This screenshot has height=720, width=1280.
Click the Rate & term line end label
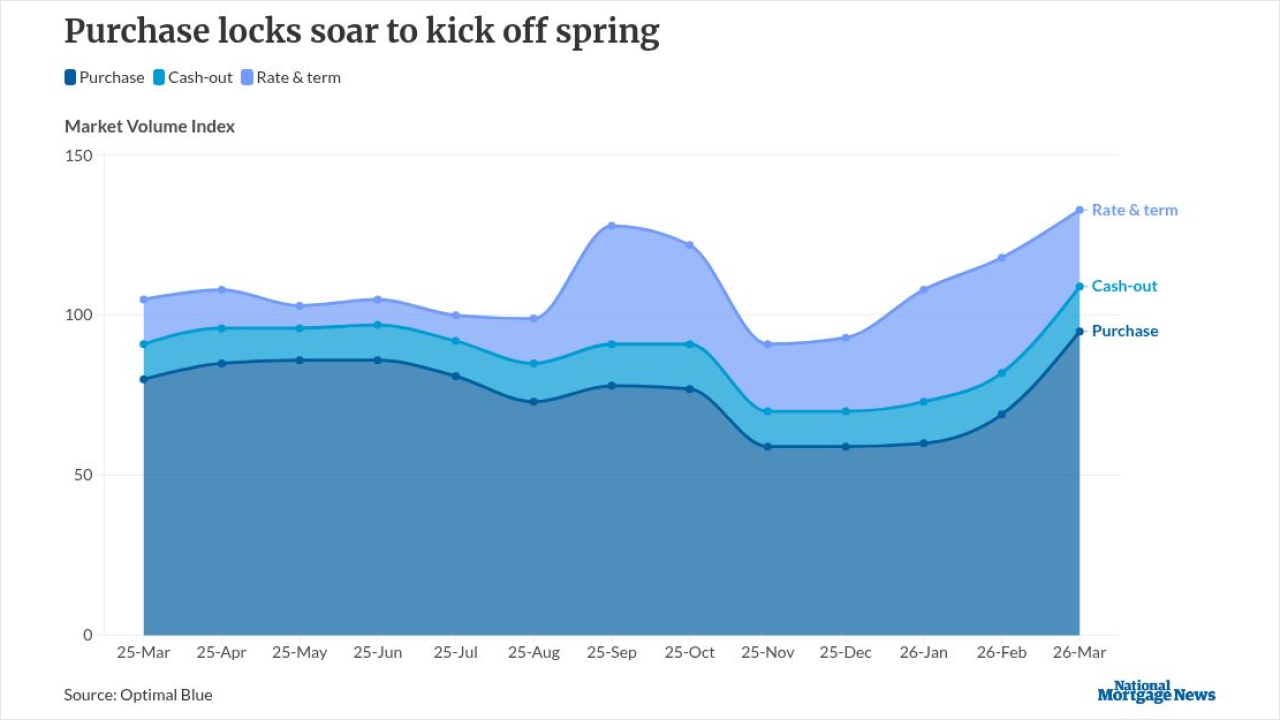1134,210
